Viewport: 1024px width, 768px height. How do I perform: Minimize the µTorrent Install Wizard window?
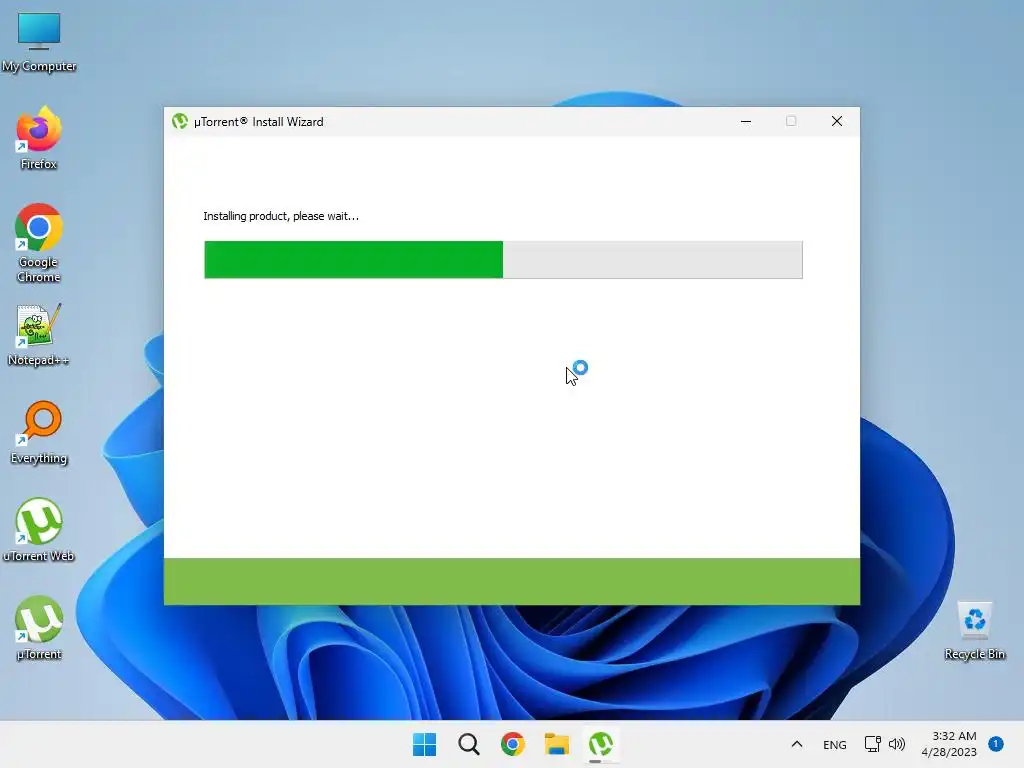point(746,121)
